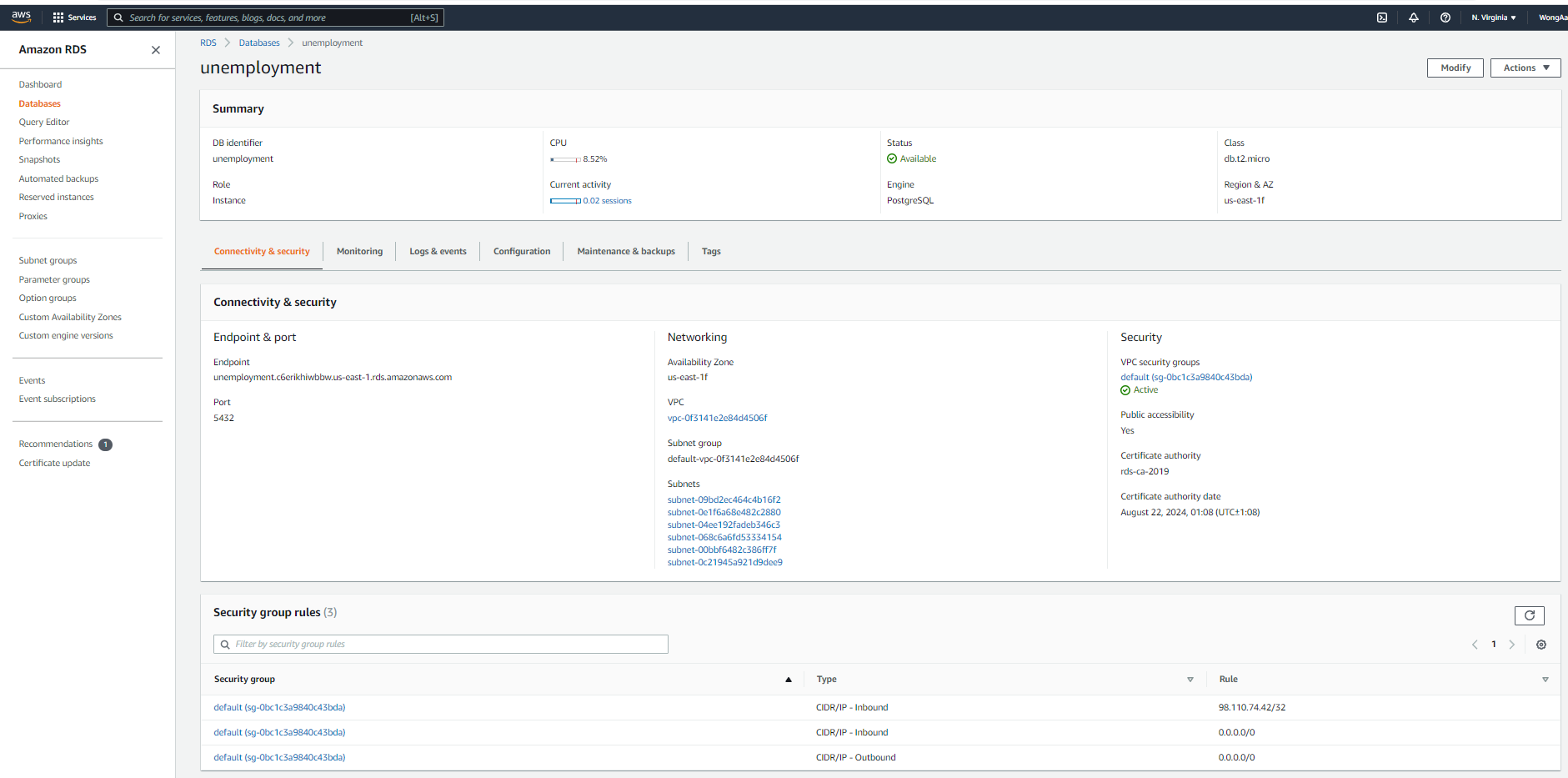Open Option groups in the sidebar
This screenshot has width=1568, height=778.
(48, 298)
